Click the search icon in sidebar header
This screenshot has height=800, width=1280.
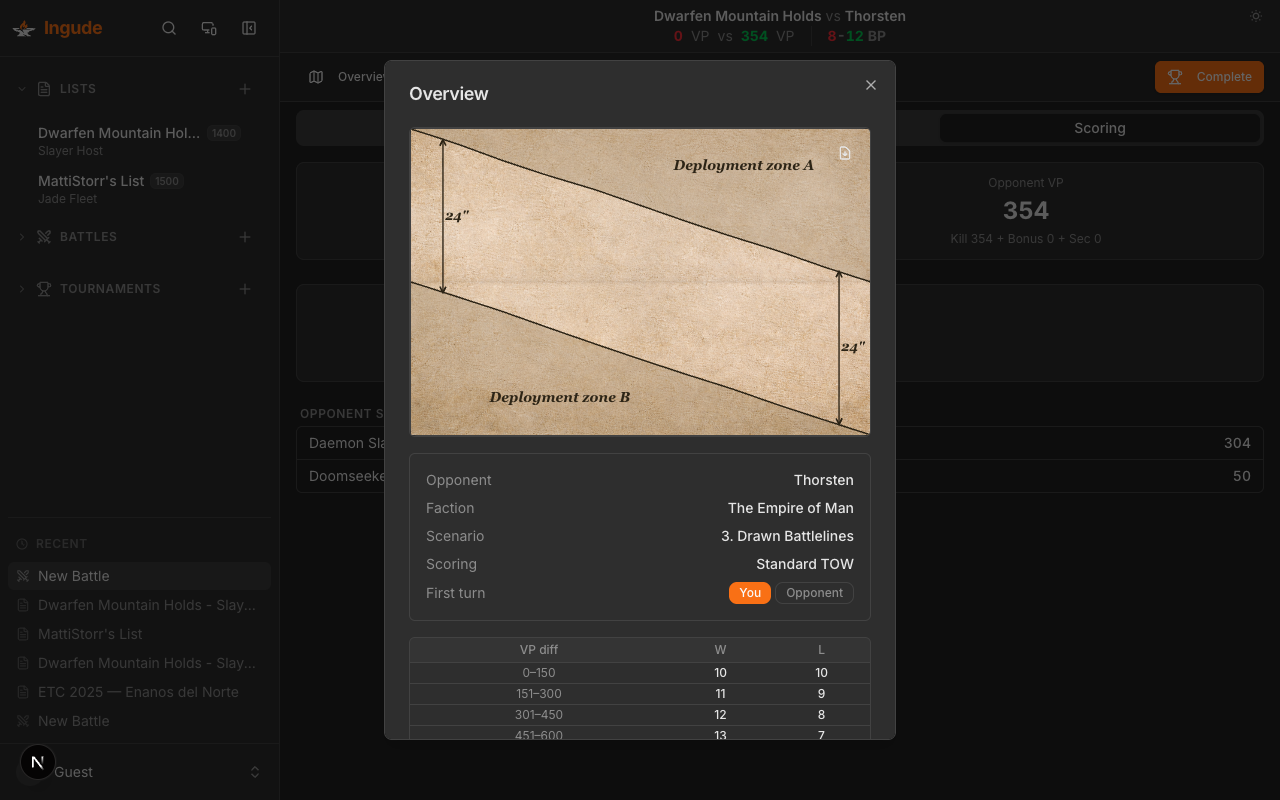point(169,28)
